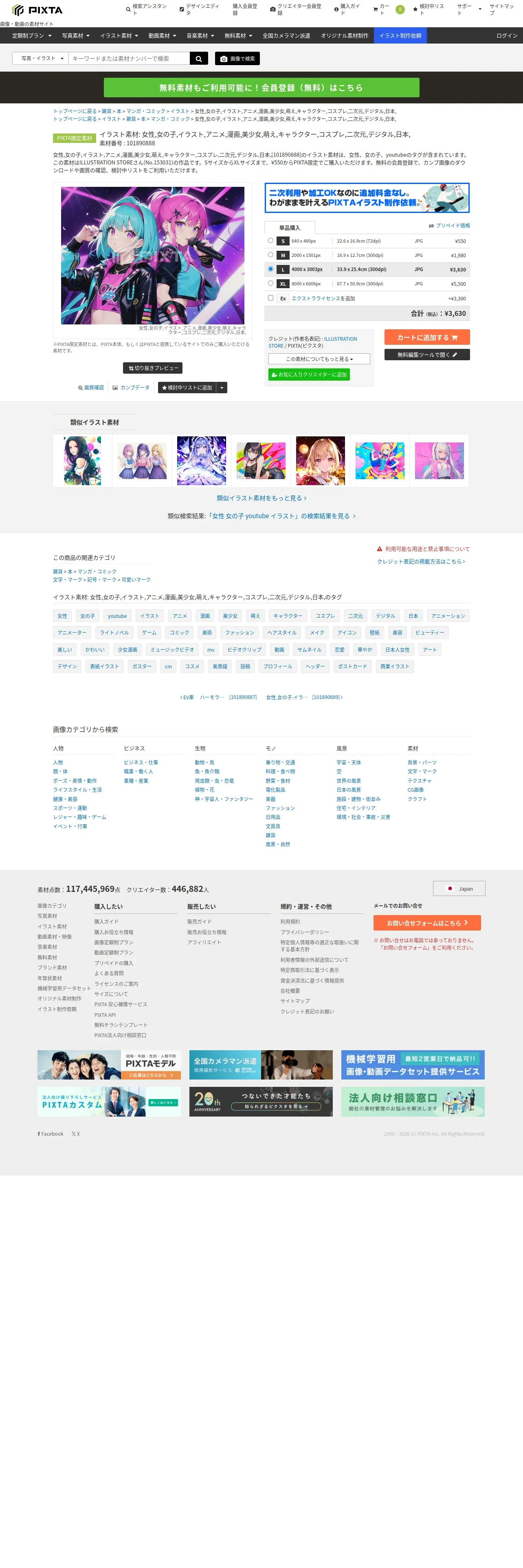Open the 購入ガイド info icon link
The width and height of the screenshot is (523, 1568).
tap(347, 10)
